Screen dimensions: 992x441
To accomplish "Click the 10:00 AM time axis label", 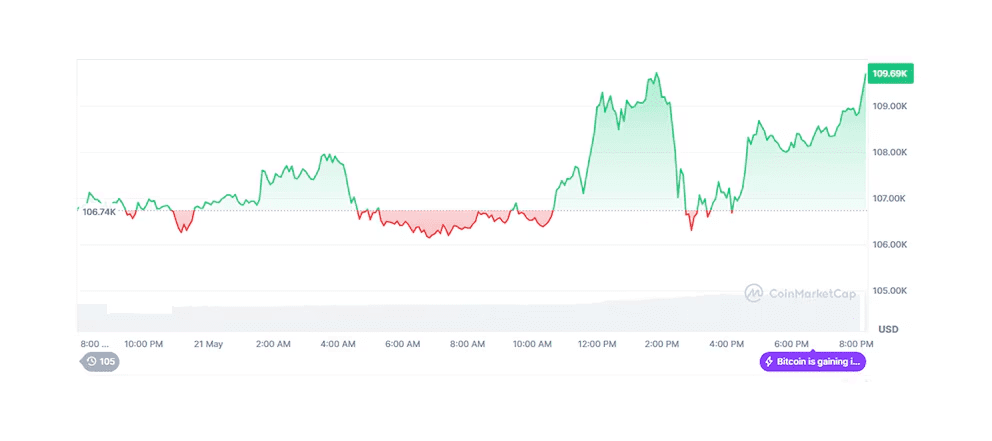I will tap(532, 344).
